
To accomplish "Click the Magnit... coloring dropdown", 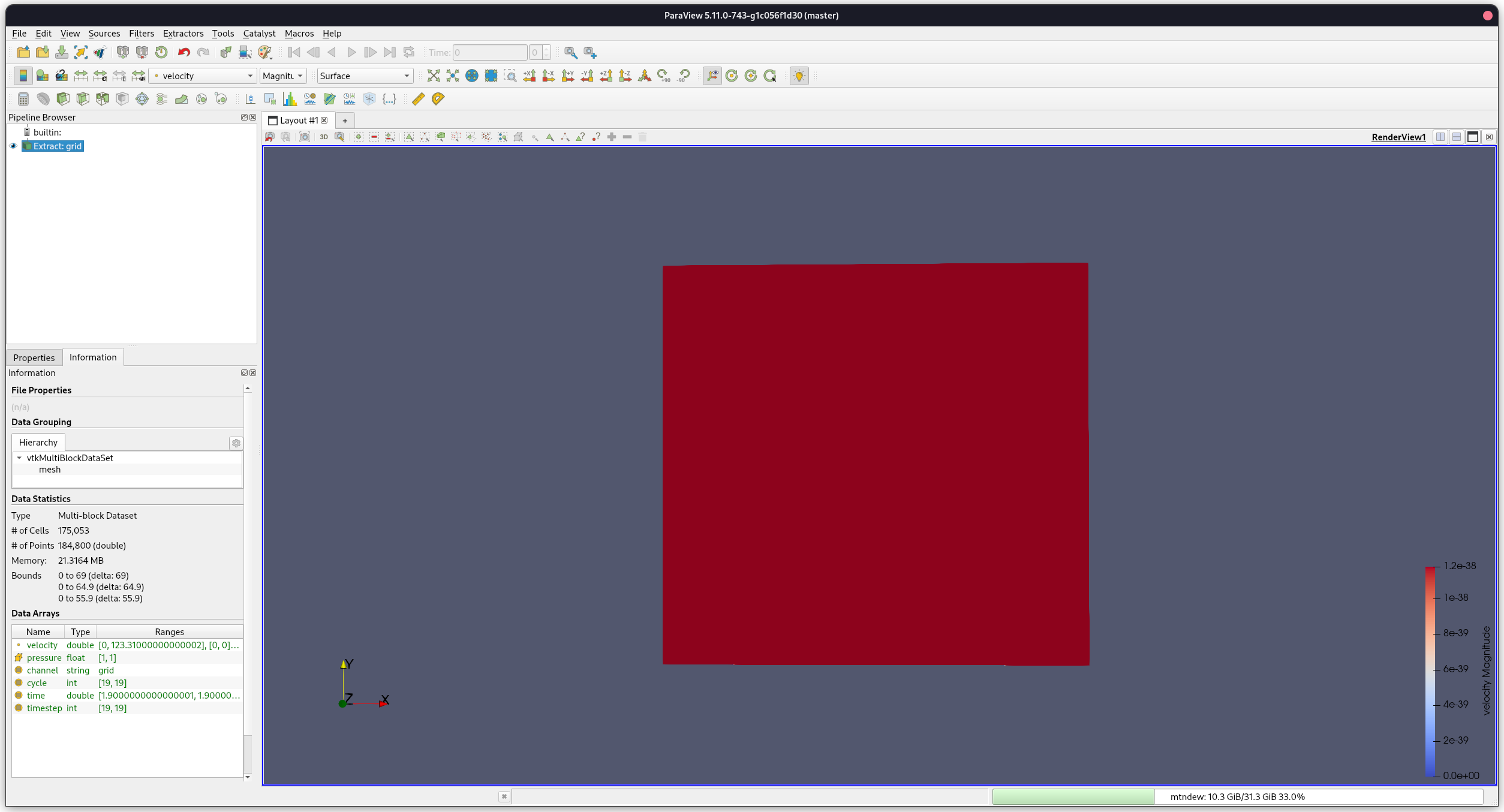I will 282,75.
